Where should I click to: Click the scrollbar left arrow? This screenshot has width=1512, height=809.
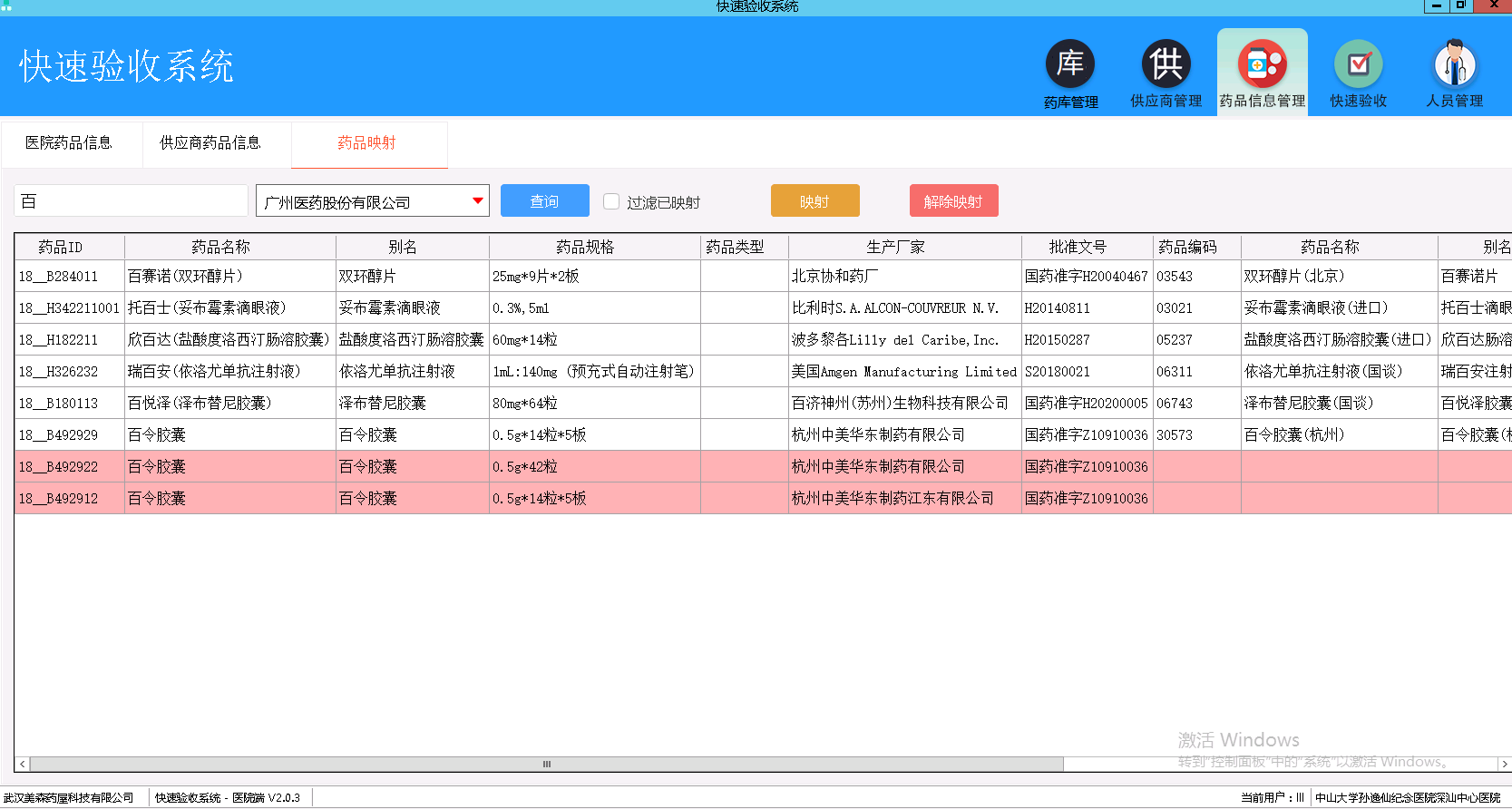23,764
